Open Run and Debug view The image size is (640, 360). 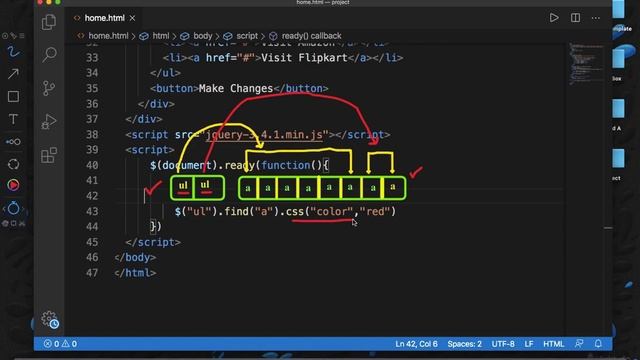tap(49, 122)
